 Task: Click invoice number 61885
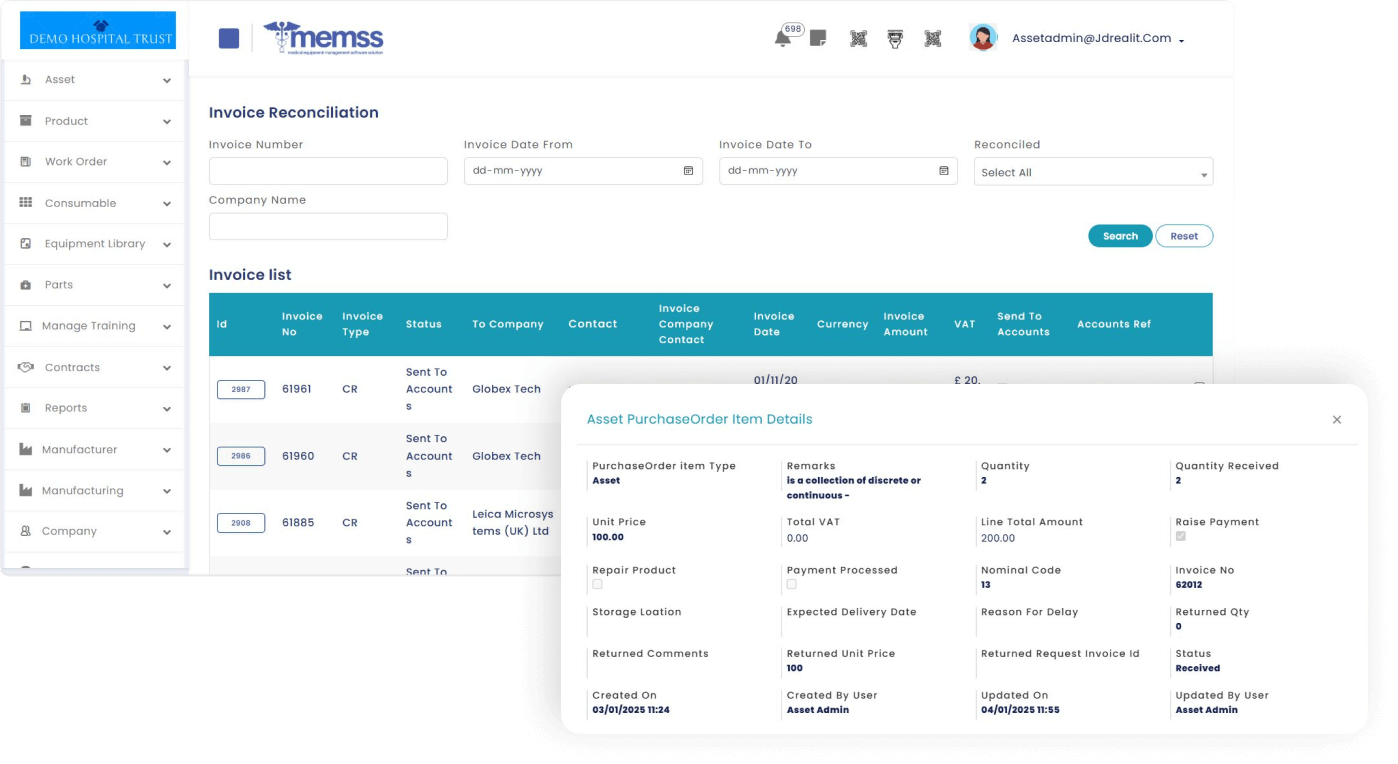(x=298, y=522)
